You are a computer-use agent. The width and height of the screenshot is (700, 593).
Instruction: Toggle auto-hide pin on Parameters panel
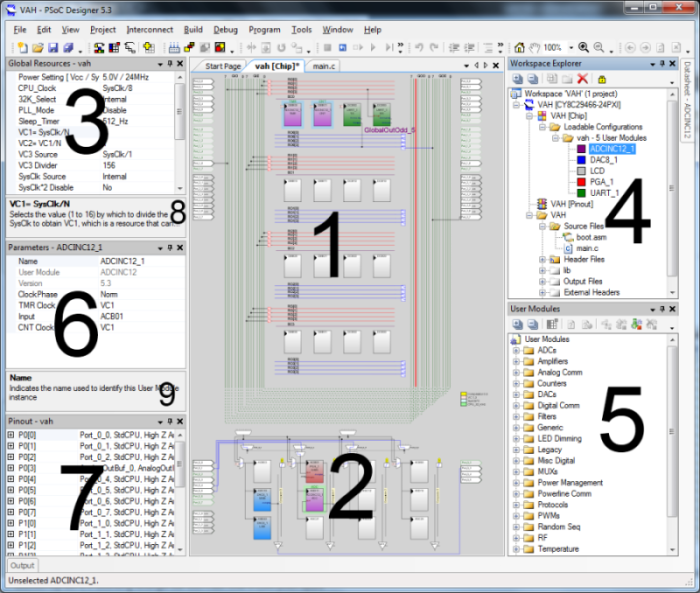pyautogui.click(x=170, y=247)
